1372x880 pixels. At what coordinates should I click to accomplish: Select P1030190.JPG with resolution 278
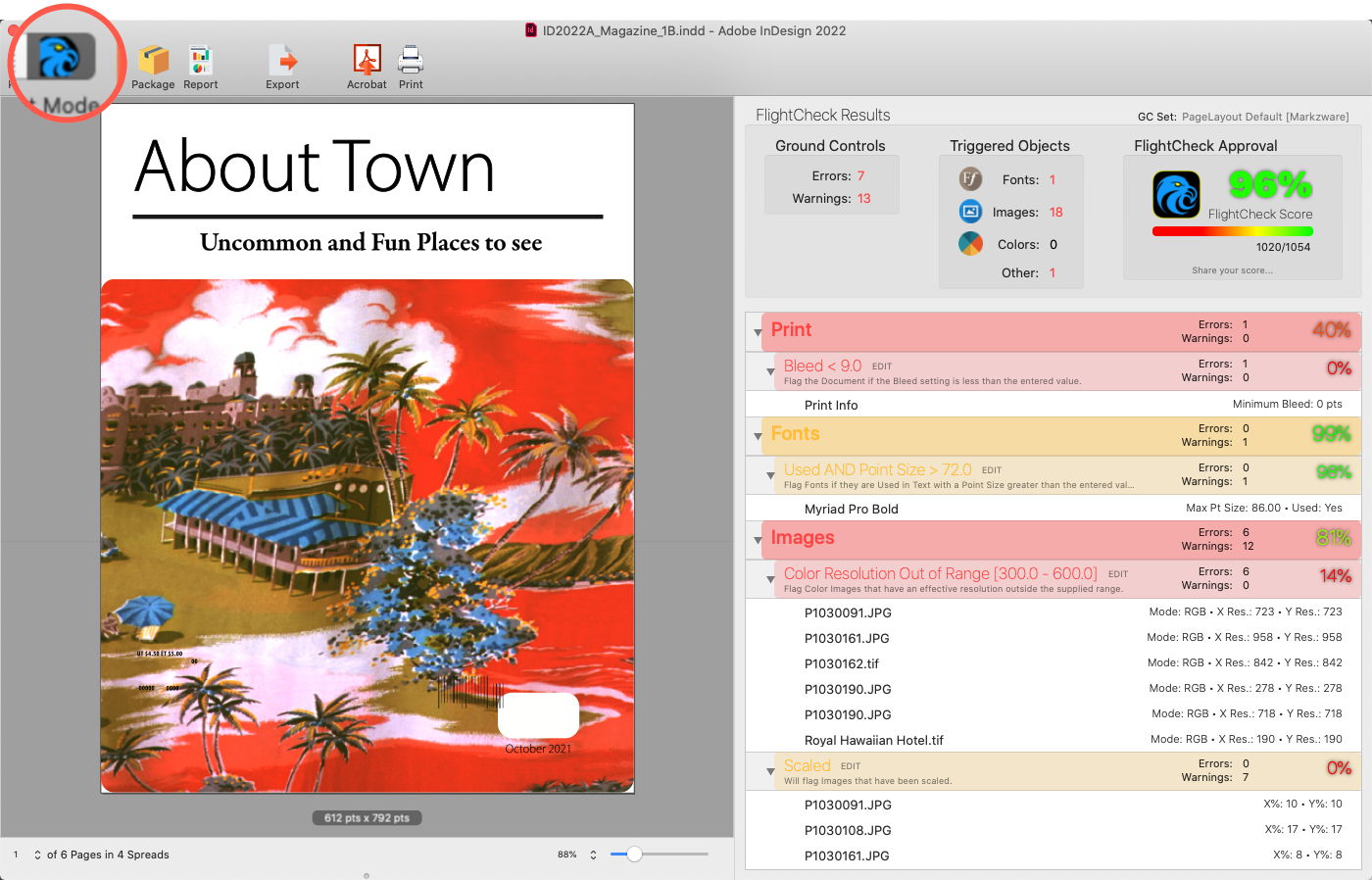click(x=1053, y=689)
